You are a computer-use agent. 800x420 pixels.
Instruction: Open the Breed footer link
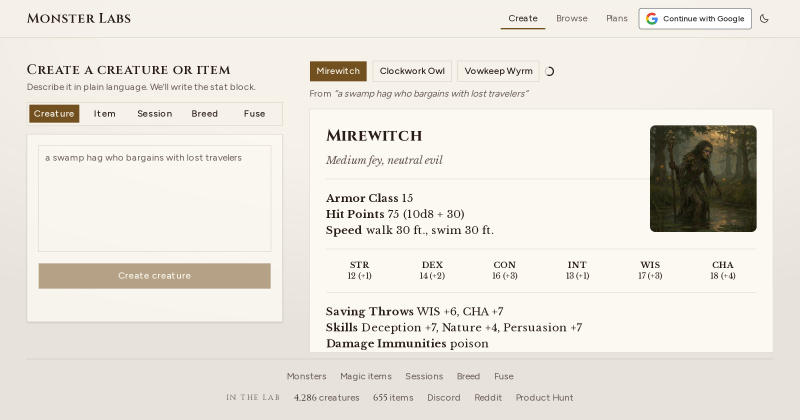pyautogui.click(x=468, y=376)
